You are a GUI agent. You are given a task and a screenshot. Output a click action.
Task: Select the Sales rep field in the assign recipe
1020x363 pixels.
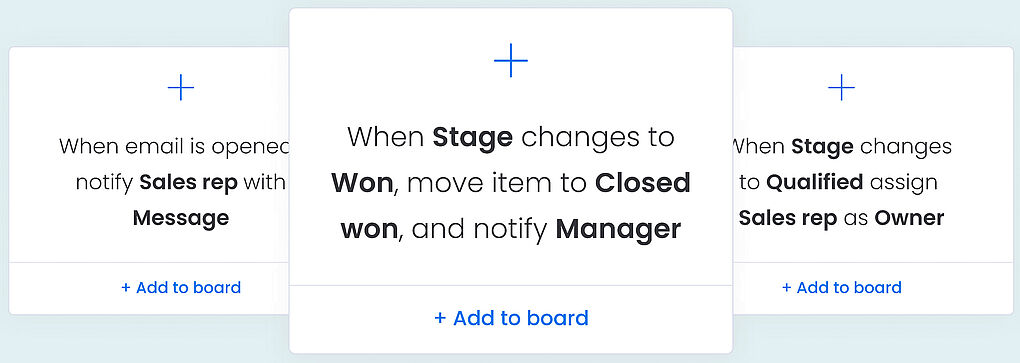tap(788, 219)
